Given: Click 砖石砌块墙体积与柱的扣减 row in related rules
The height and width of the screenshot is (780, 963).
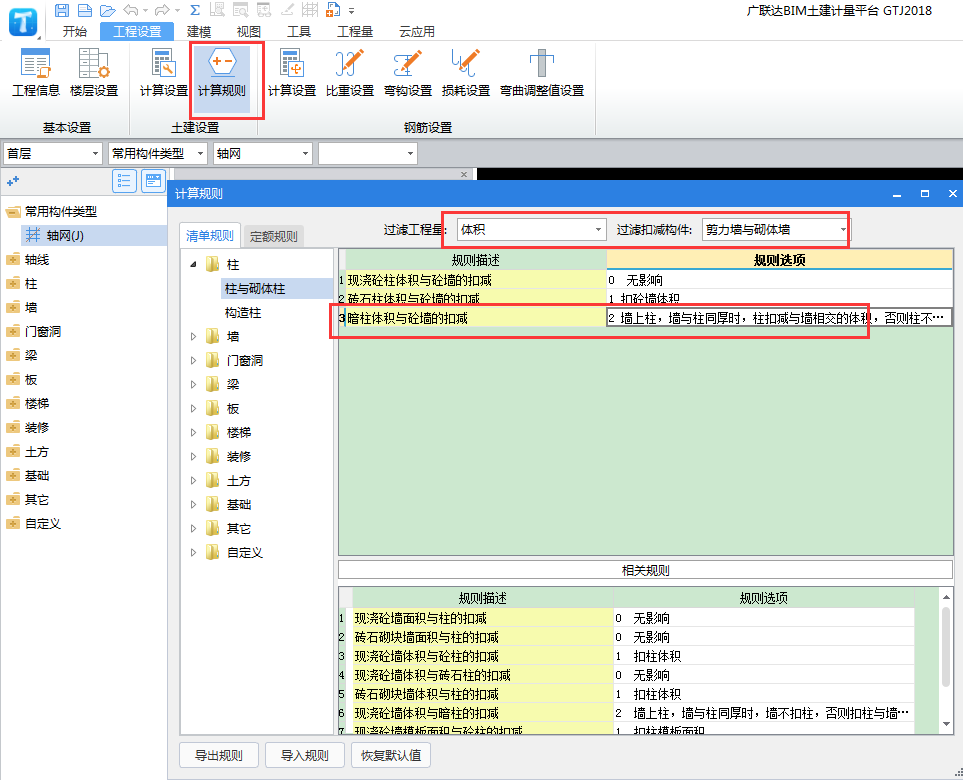Looking at the screenshot, I should (x=626, y=694).
